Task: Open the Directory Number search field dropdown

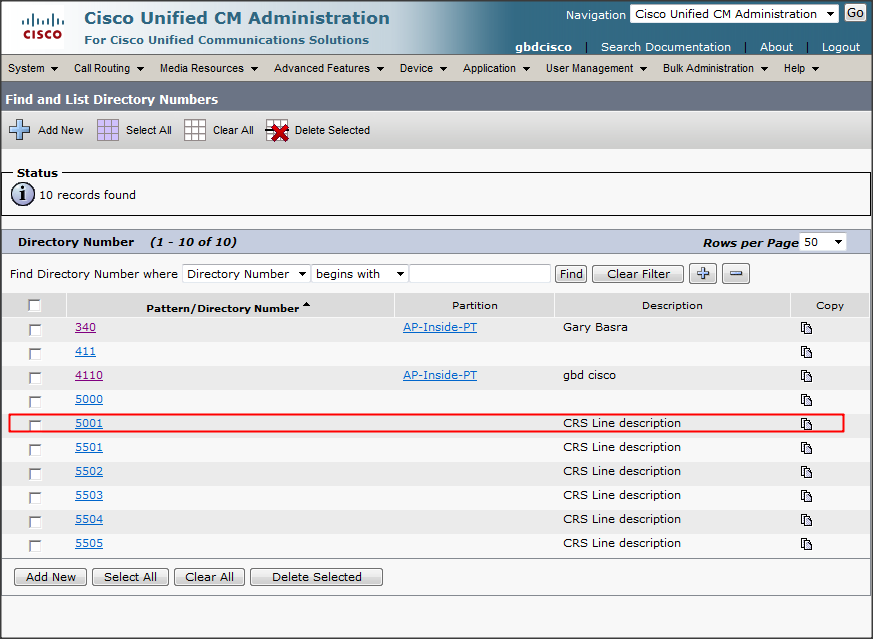Action: pos(246,274)
